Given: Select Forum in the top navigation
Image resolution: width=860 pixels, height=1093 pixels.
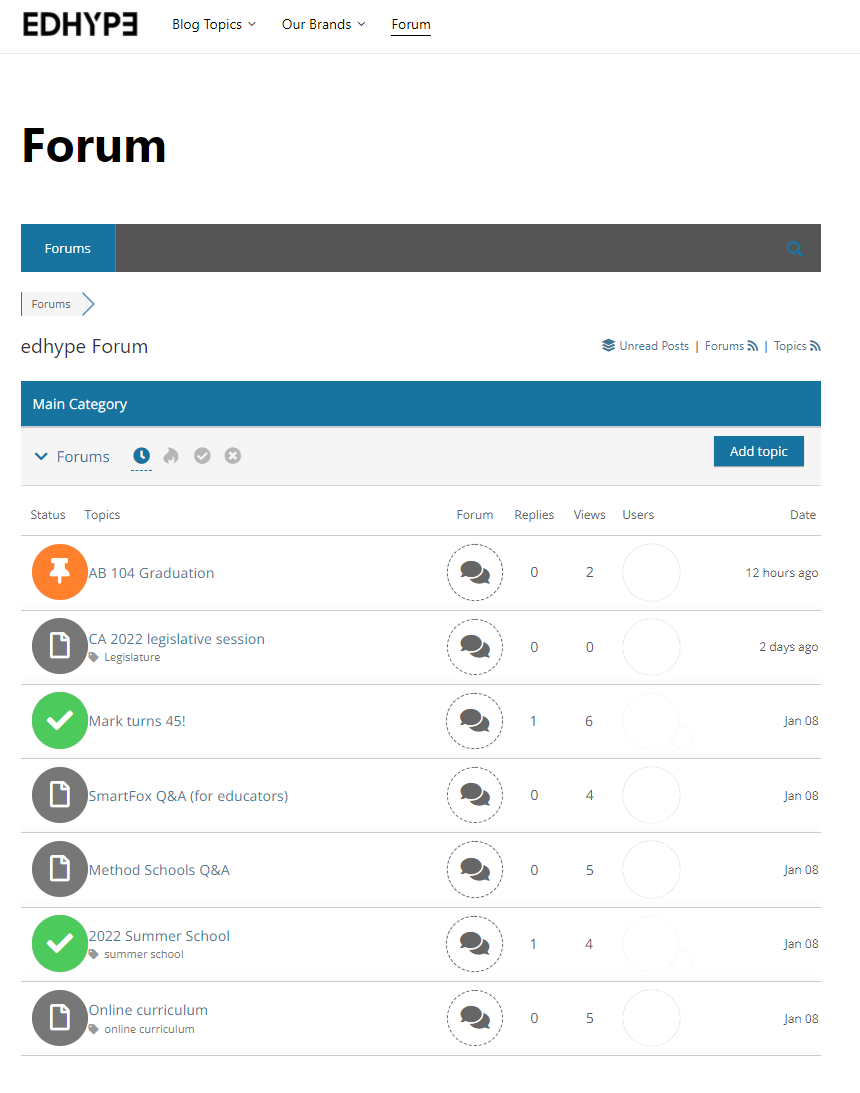Looking at the screenshot, I should click(x=410, y=25).
